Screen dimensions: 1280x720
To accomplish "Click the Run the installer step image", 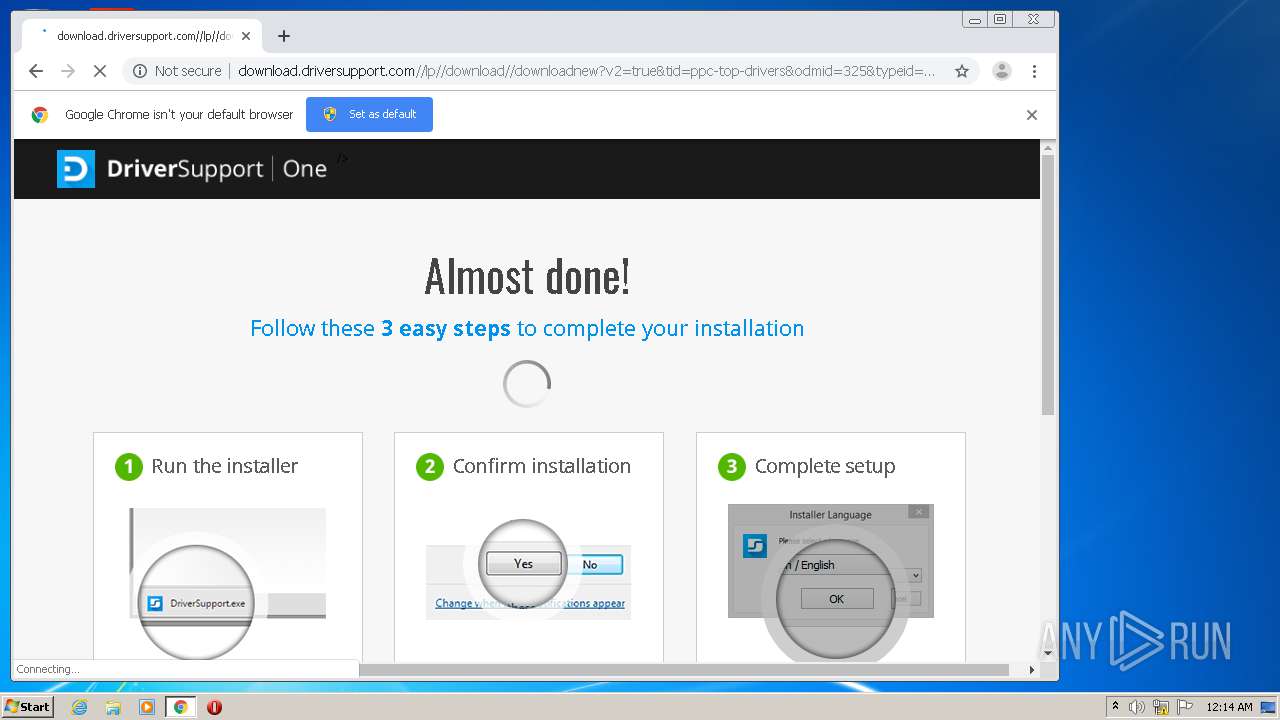I will tap(227, 582).
